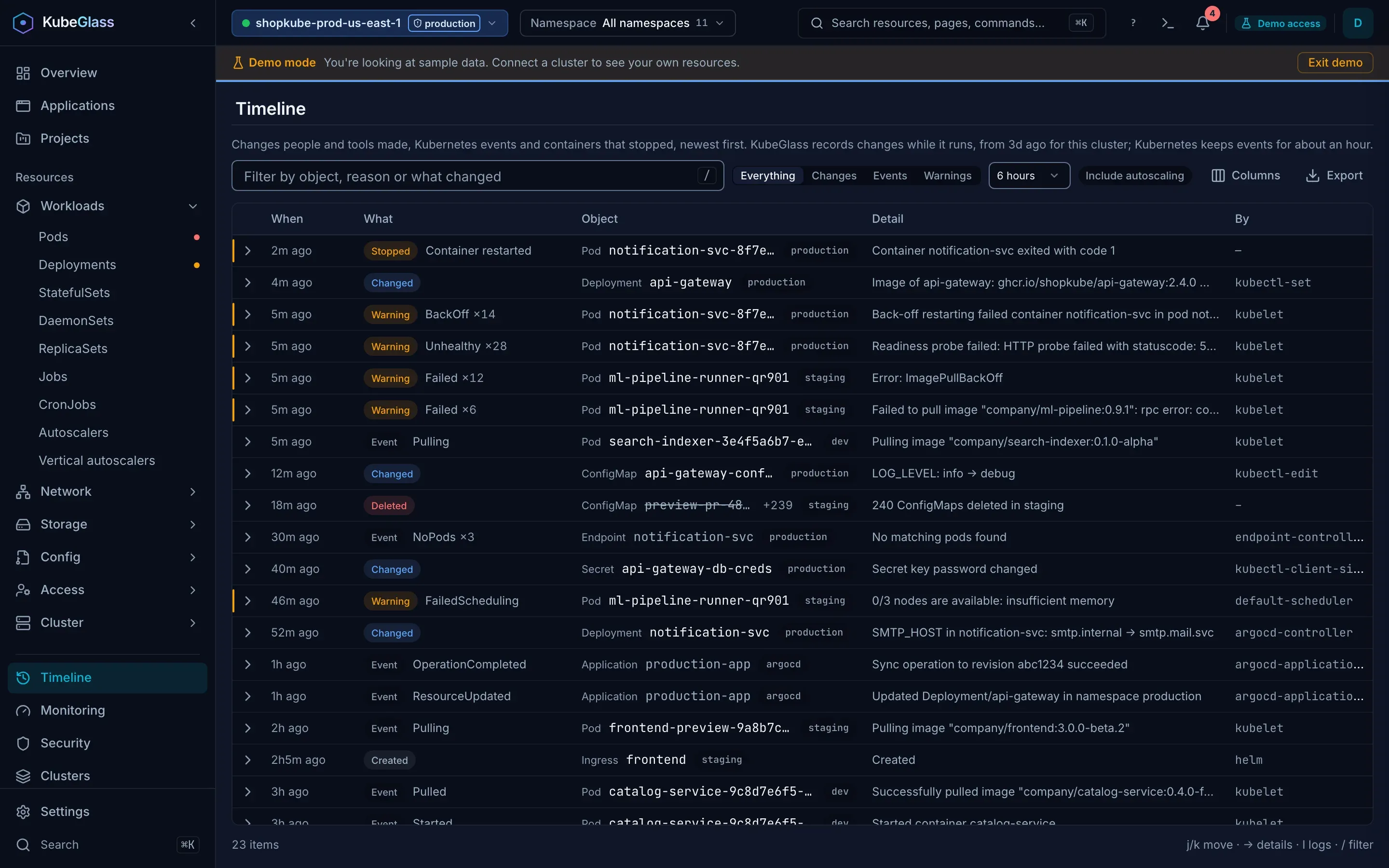Select Timeline in the sidebar
Screen dimensions: 1389x868
(x=108, y=678)
